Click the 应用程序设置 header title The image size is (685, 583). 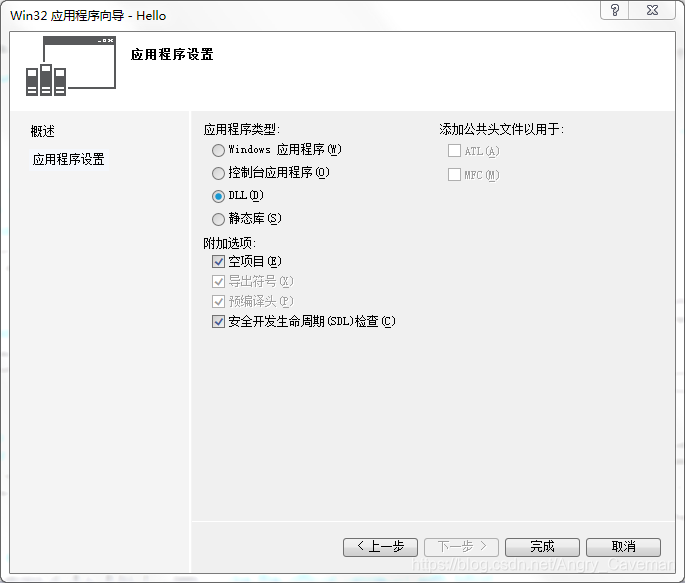[x=172, y=55]
